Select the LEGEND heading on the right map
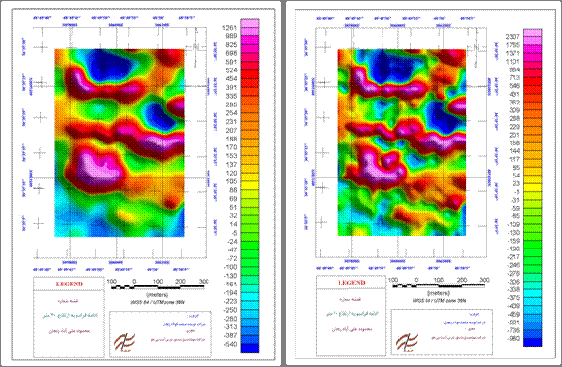 tap(352, 283)
